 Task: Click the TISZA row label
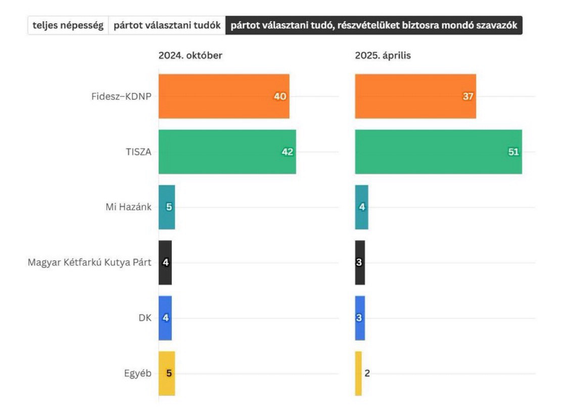click(x=138, y=152)
